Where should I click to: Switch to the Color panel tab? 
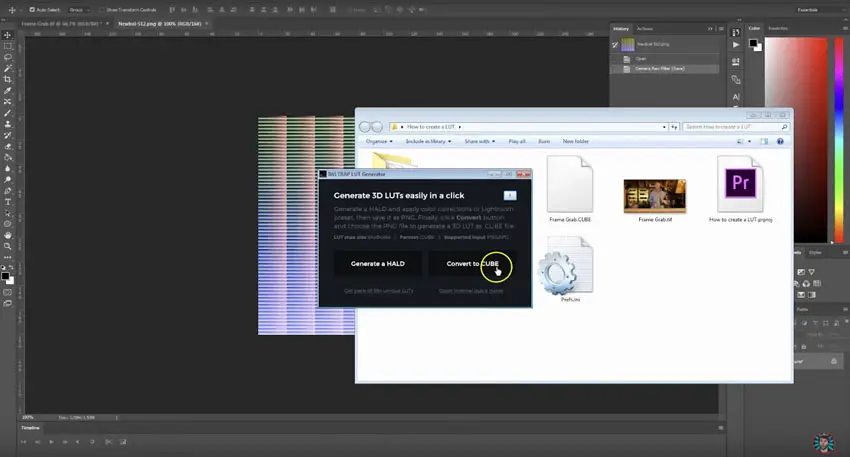point(754,28)
